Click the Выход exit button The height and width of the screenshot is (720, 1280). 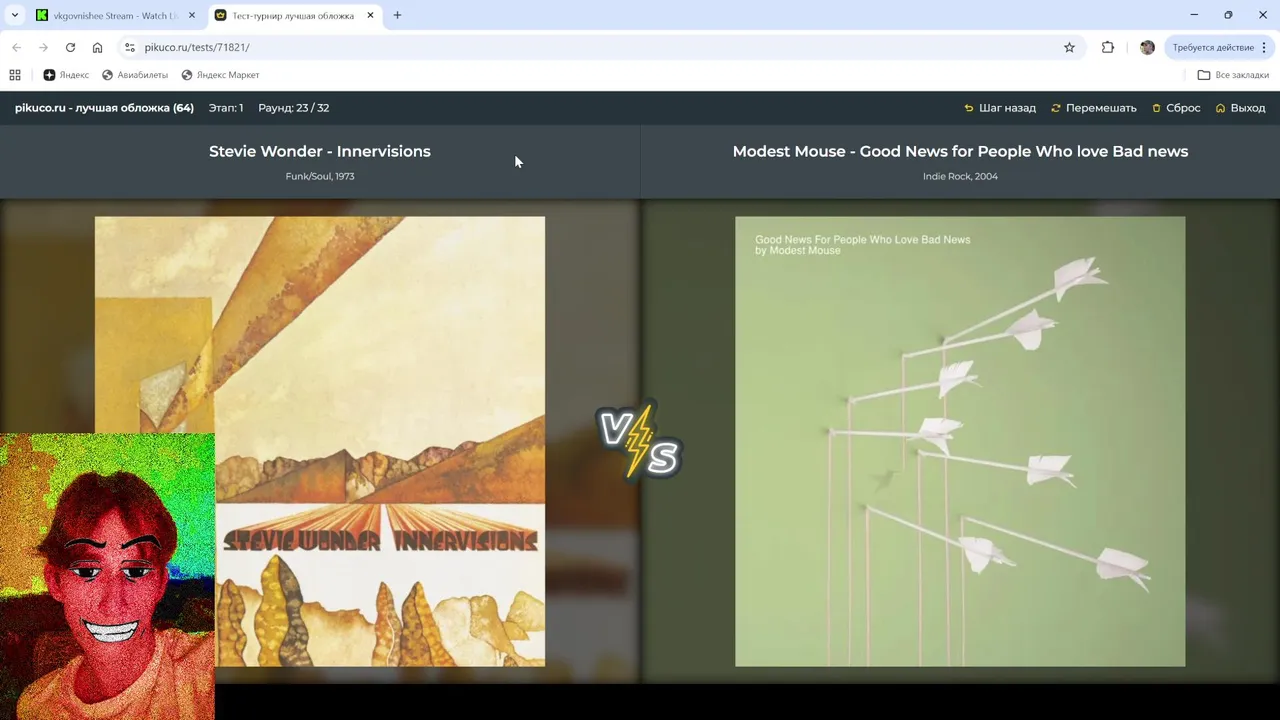pyautogui.click(x=1240, y=108)
